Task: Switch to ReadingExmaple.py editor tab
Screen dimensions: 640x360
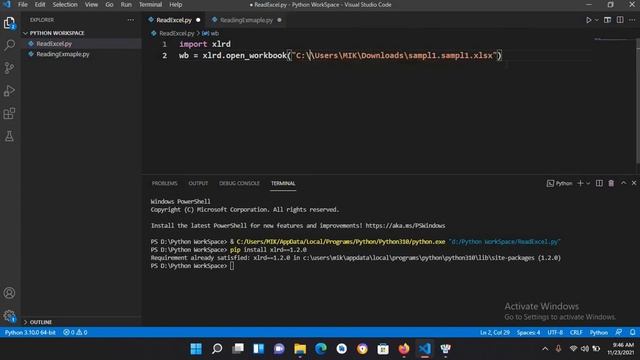Action: click(x=246, y=20)
